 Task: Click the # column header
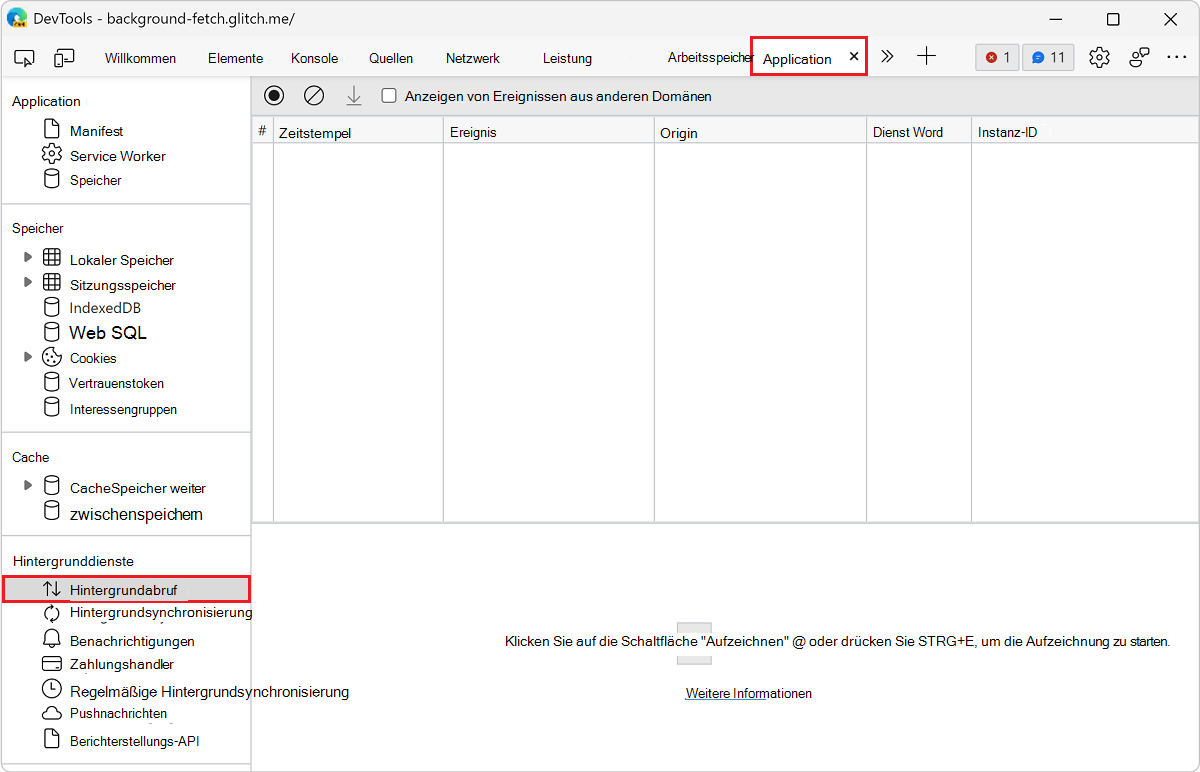[263, 132]
